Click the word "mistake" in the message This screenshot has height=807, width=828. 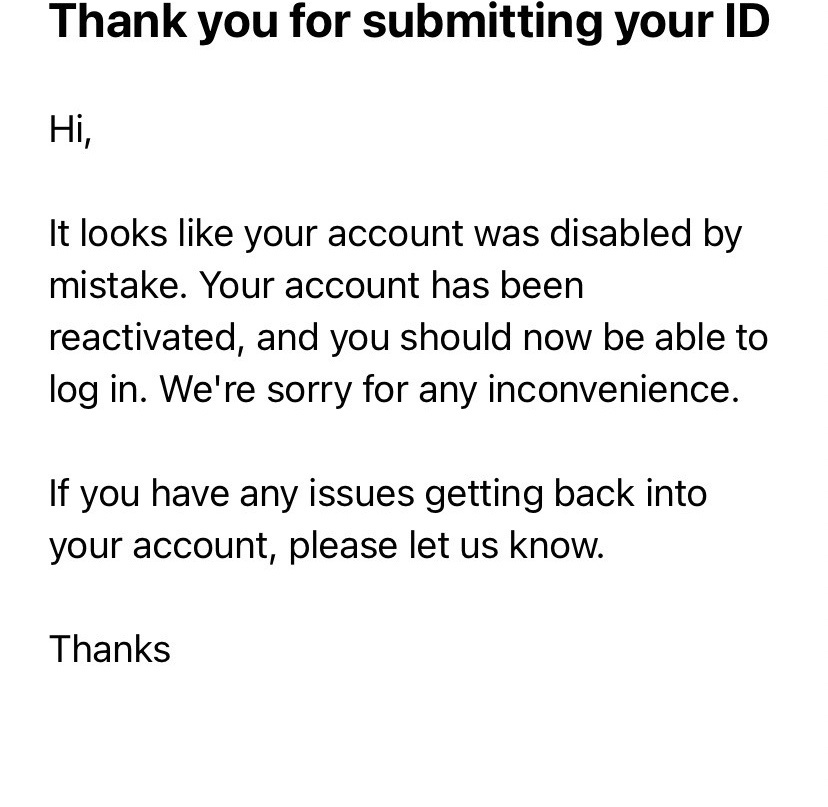point(115,285)
